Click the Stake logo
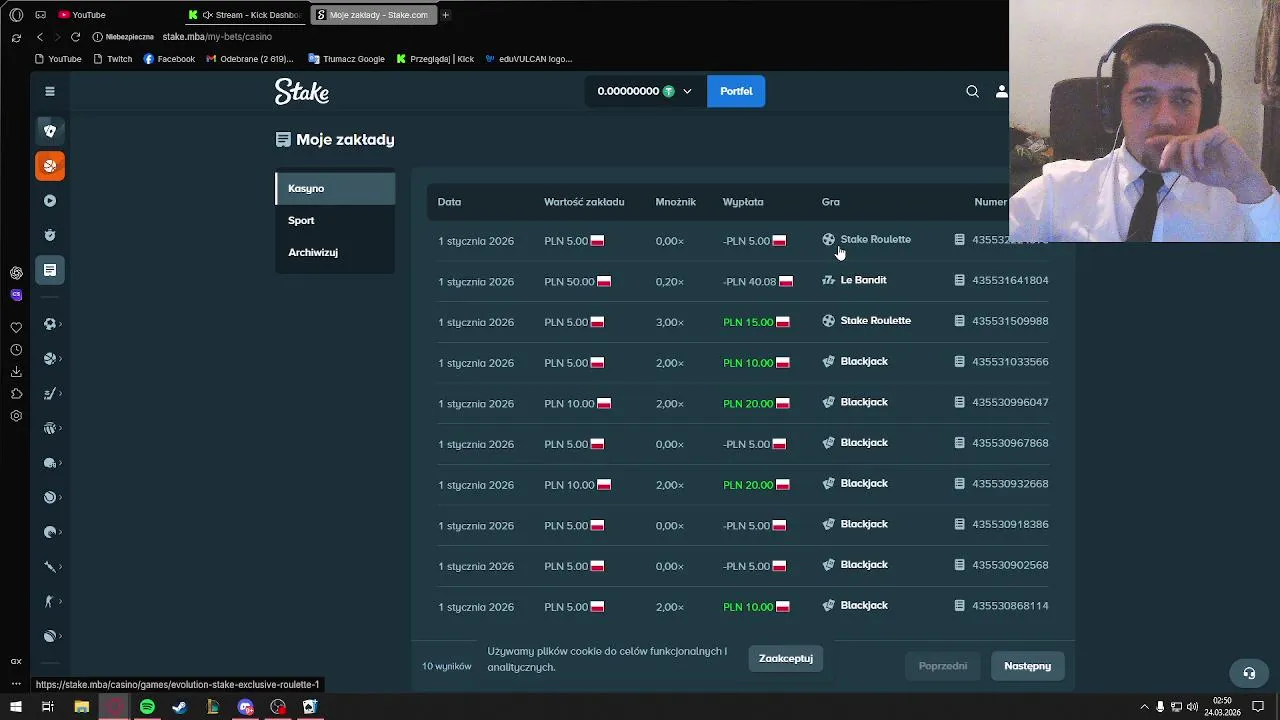This screenshot has width=1280, height=720. [302, 91]
